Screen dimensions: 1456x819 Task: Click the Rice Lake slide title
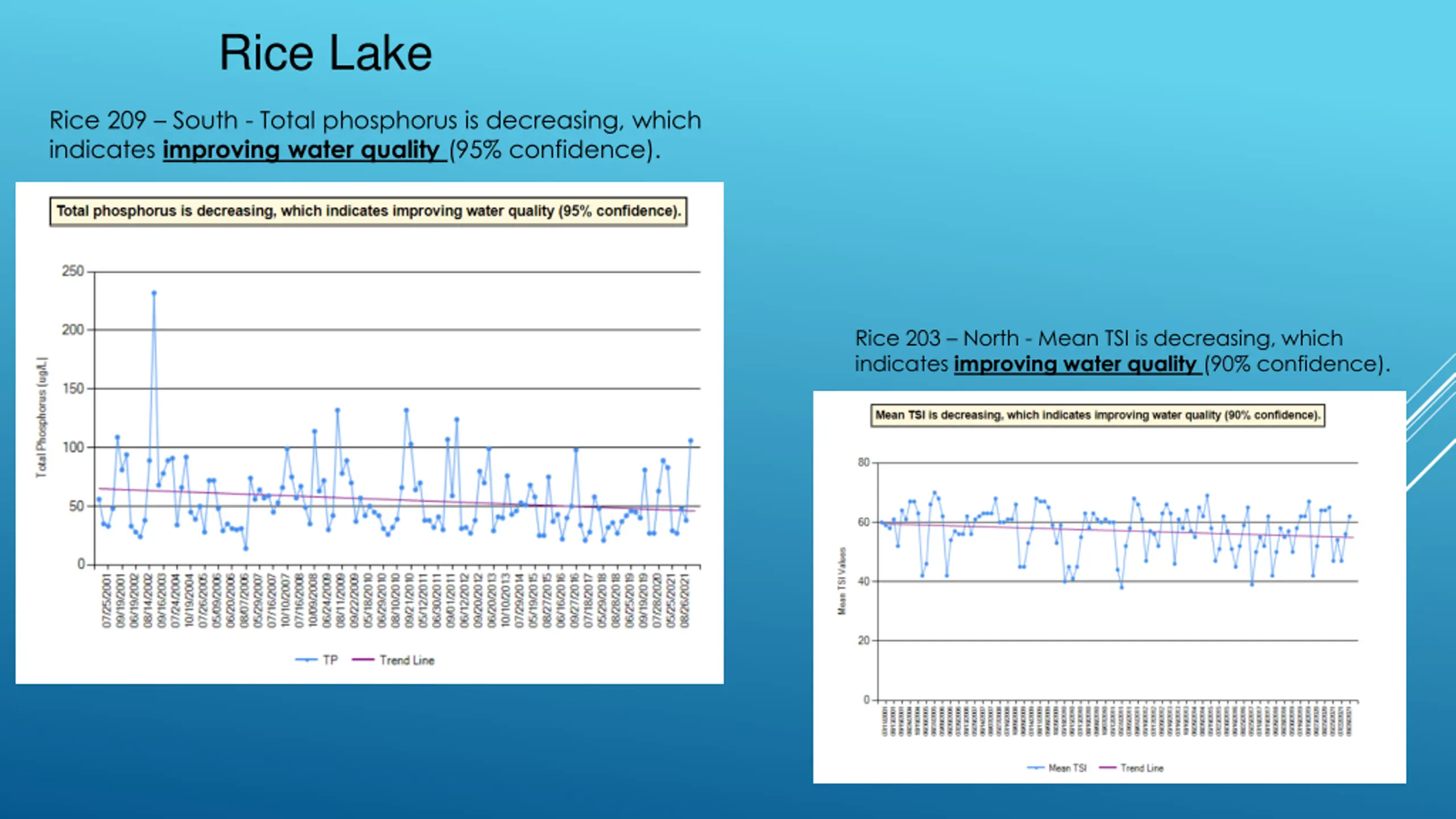tap(325, 52)
